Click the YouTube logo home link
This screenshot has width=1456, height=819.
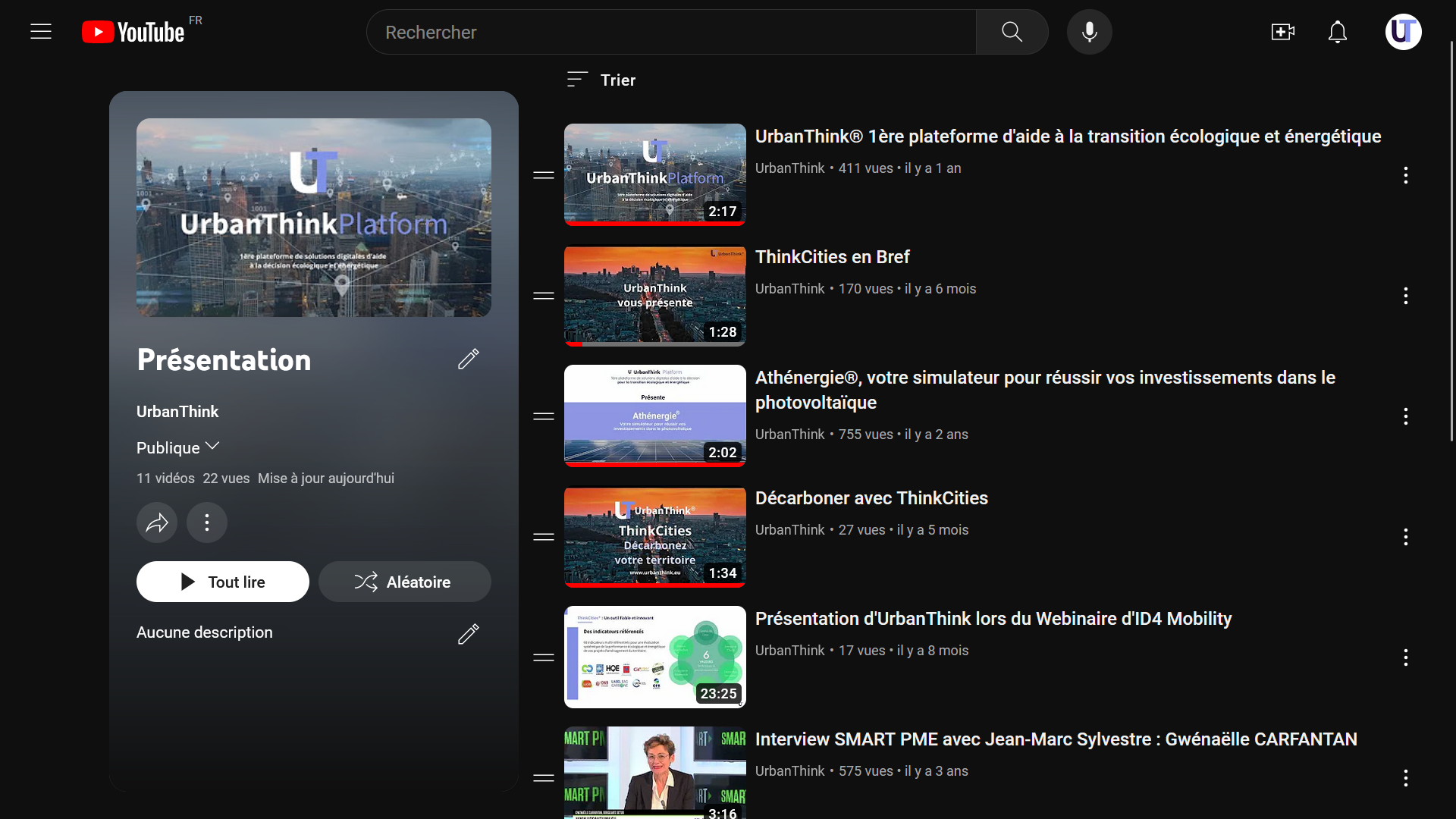[133, 32]
